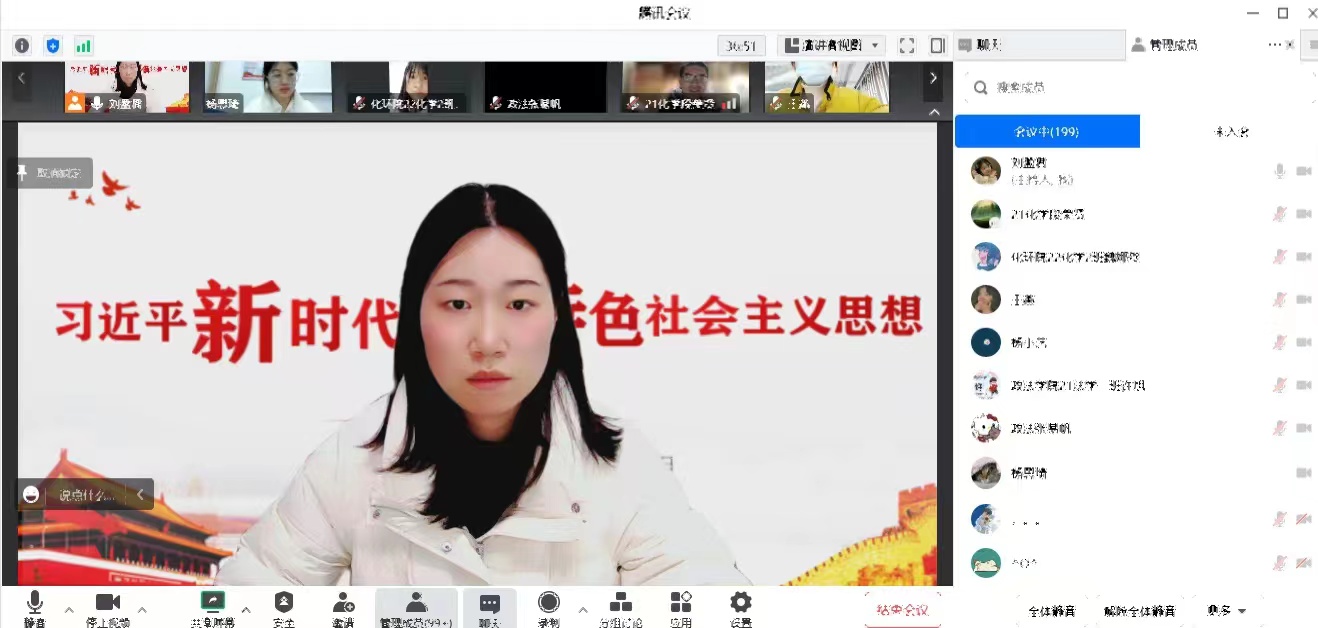
Task: Open the speaker view layout dropdown
Action: tap(832, 46)
